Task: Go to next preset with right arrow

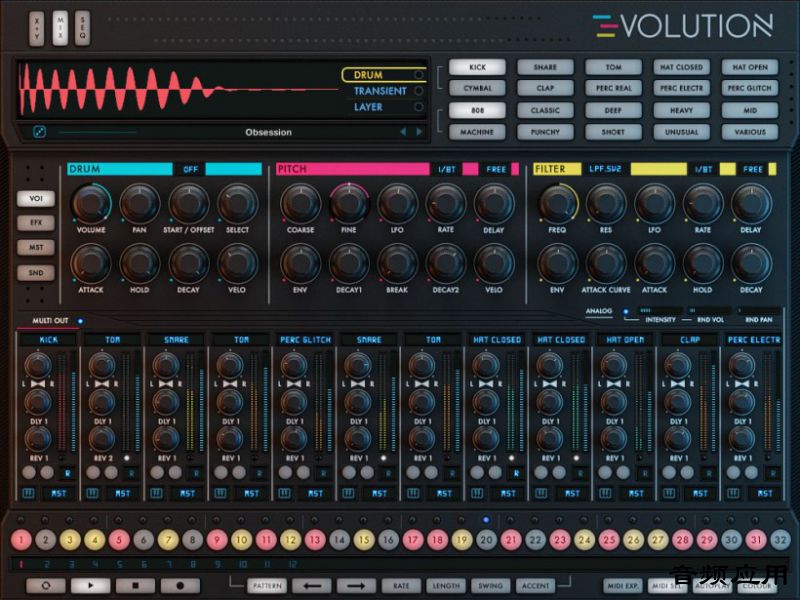Action: pyautogui.click(x=419, y=132)
